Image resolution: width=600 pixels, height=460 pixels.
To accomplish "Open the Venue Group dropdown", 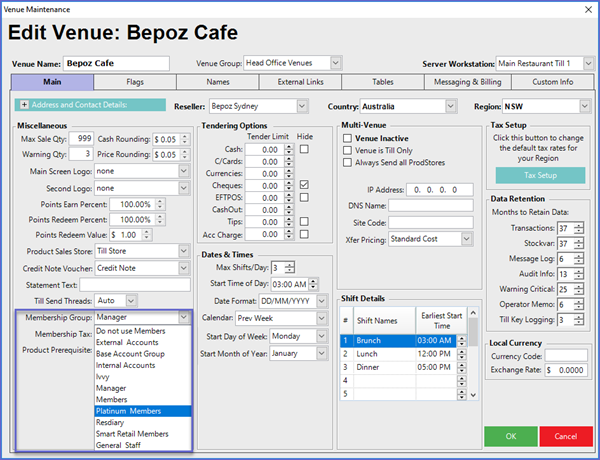I will (336, 63).
